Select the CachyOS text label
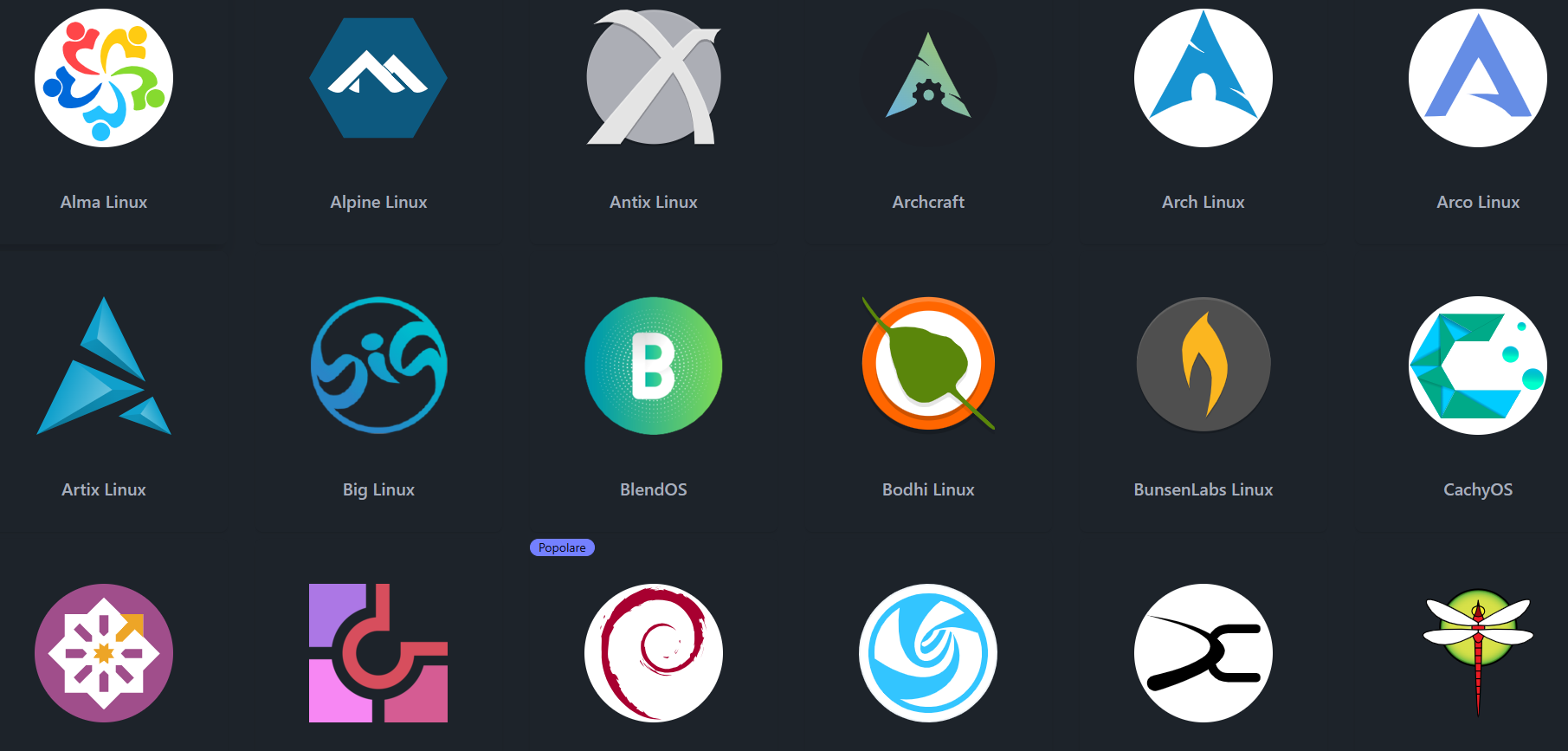 [1478, 489]
